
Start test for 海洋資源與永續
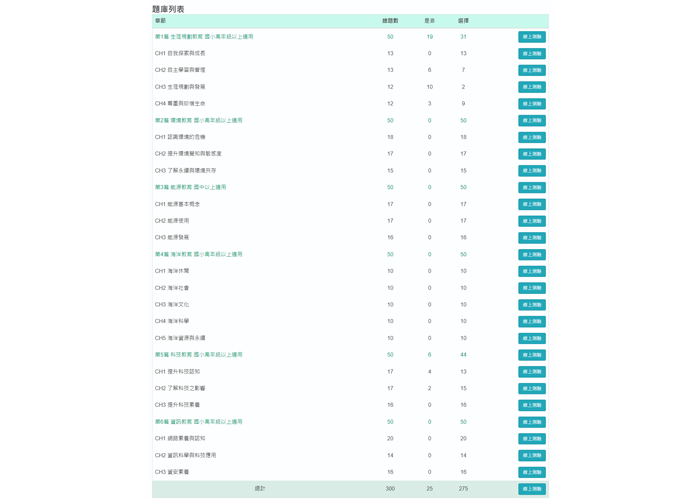tap(531, 338)
